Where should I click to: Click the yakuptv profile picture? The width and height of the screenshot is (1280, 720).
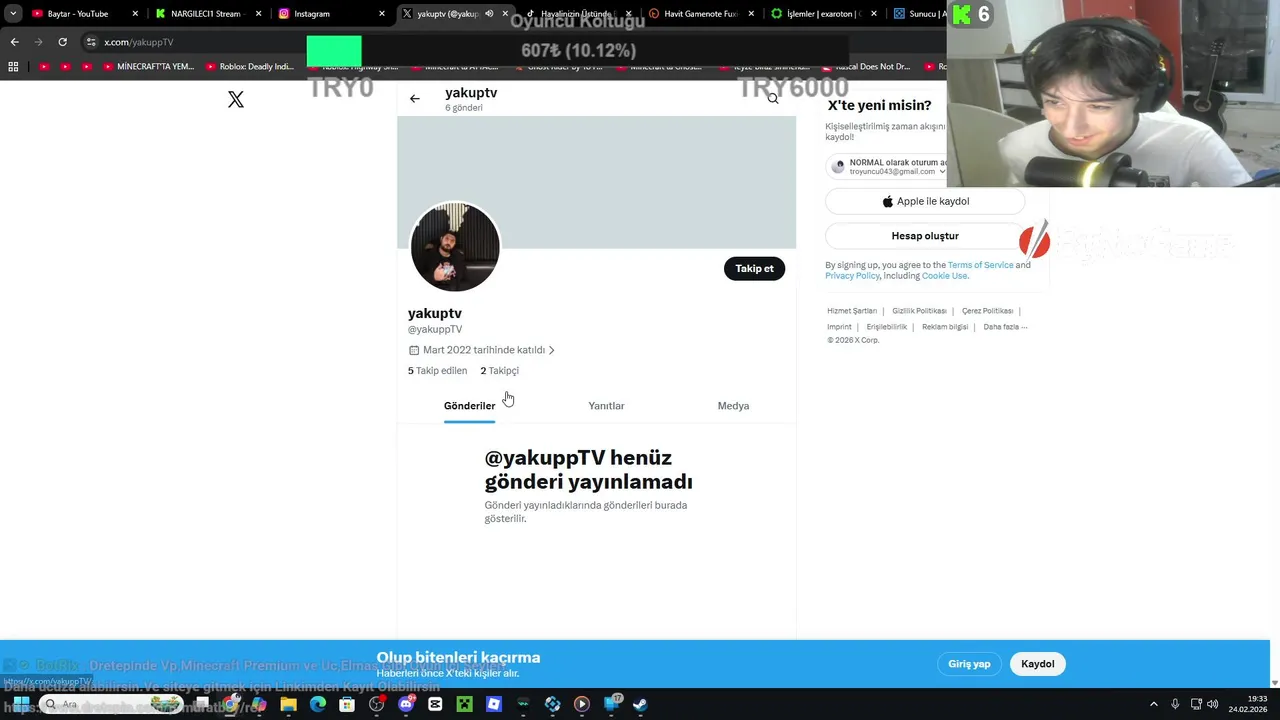pyautogui.click(x=455, y=247)
